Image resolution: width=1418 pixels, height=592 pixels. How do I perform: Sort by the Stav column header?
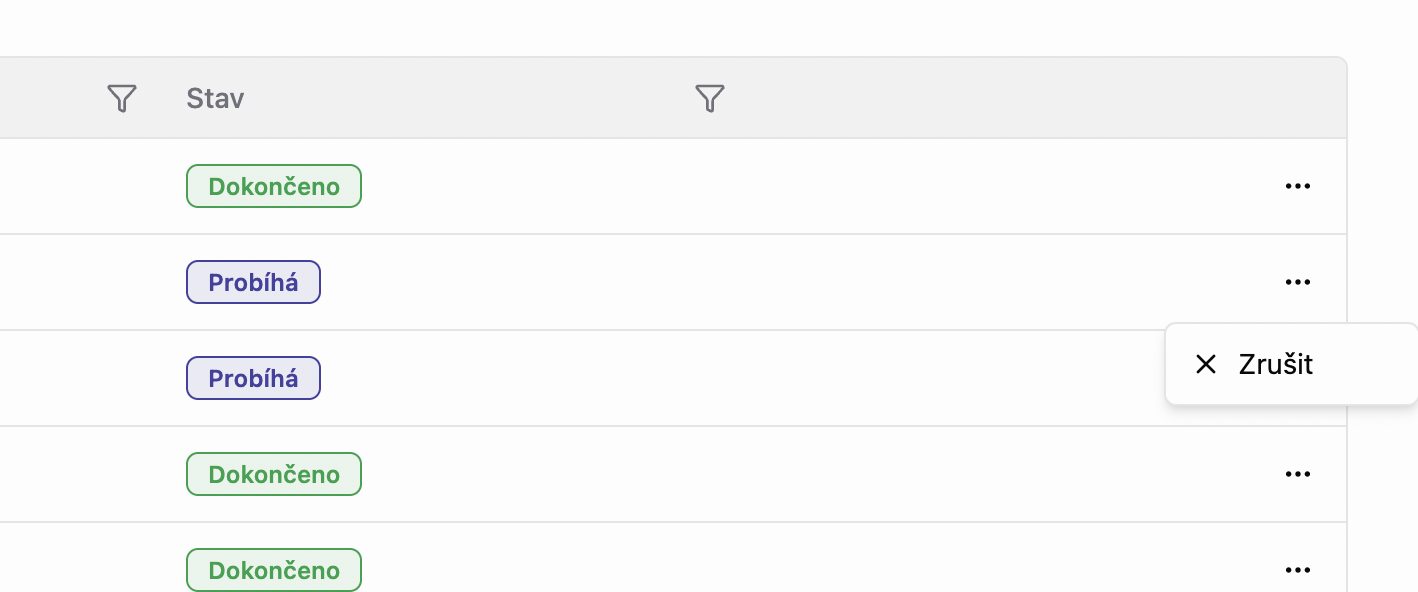click(x=215, y=98)
